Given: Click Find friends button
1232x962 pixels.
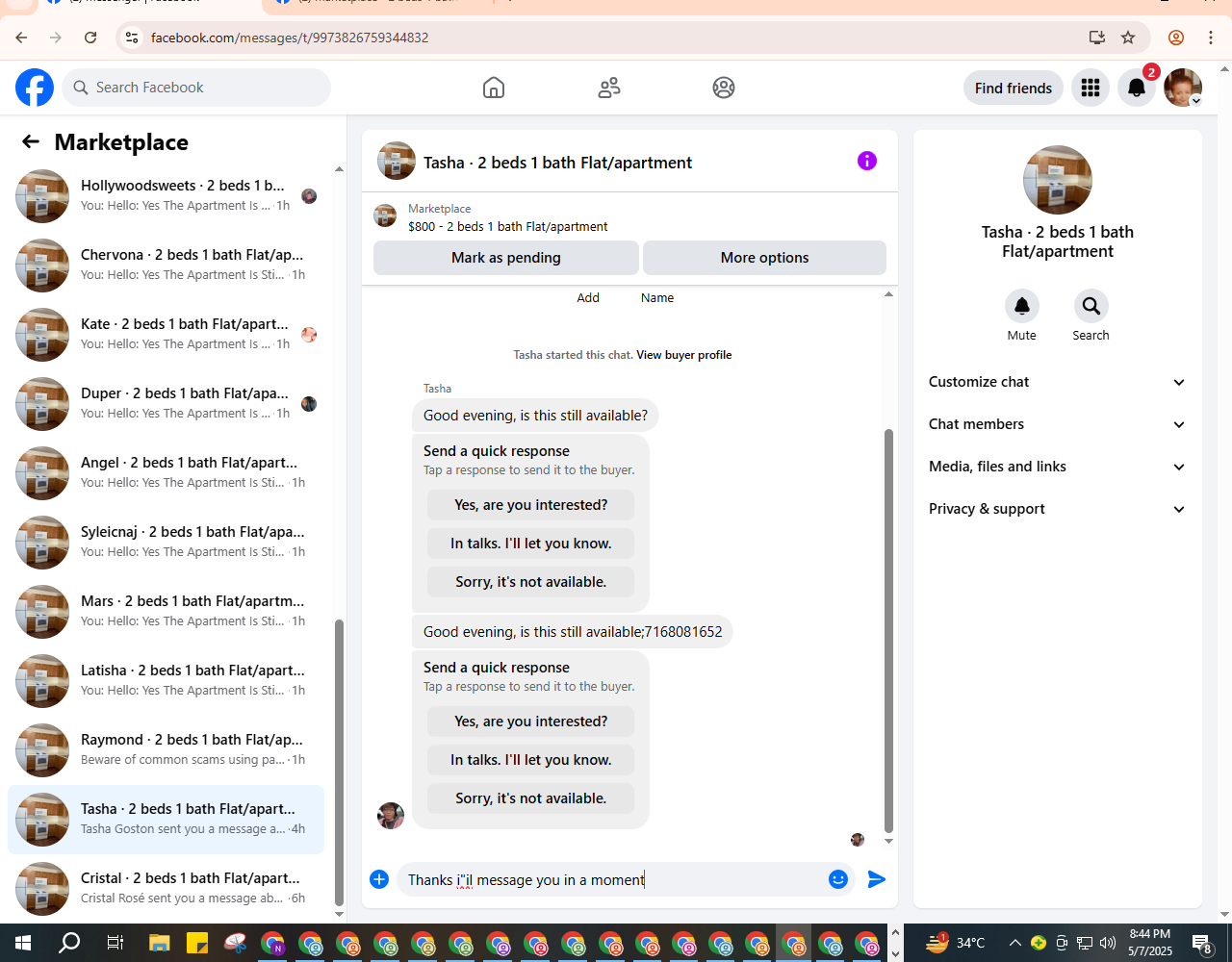Looking at the screenshot, I should click(1014, 88).
